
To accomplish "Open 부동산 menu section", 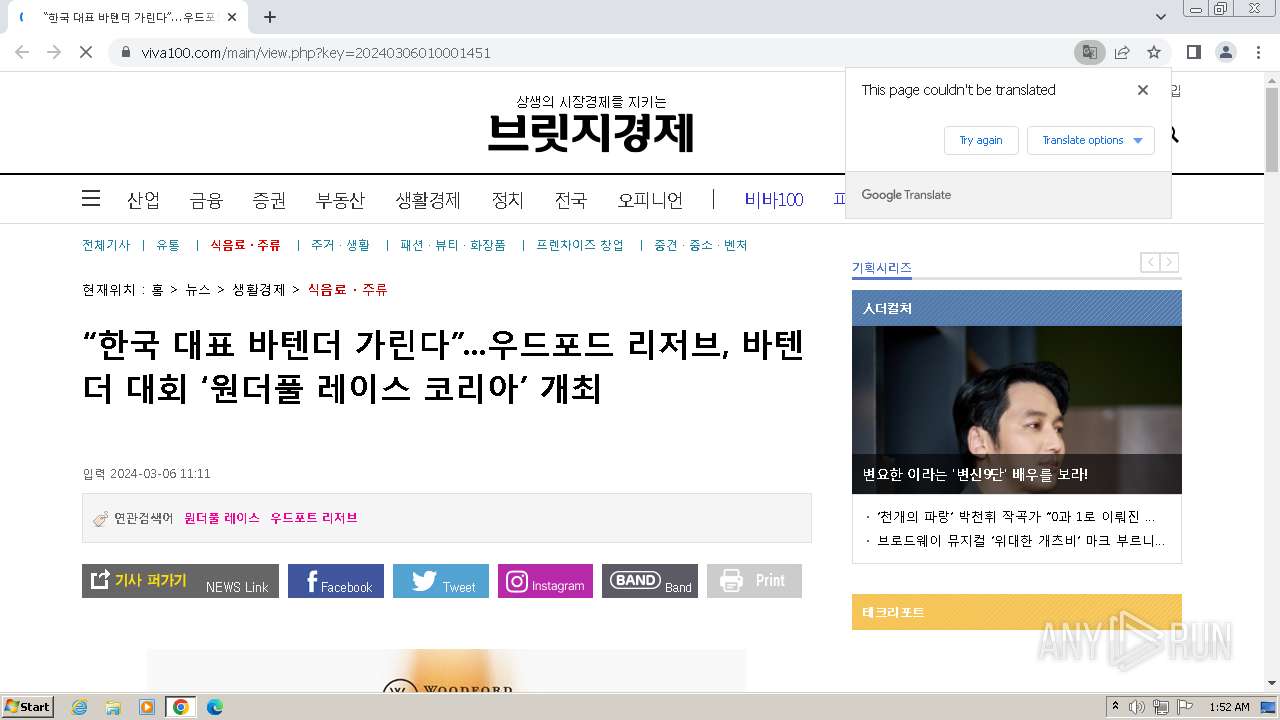I will (x=340, y=200).
